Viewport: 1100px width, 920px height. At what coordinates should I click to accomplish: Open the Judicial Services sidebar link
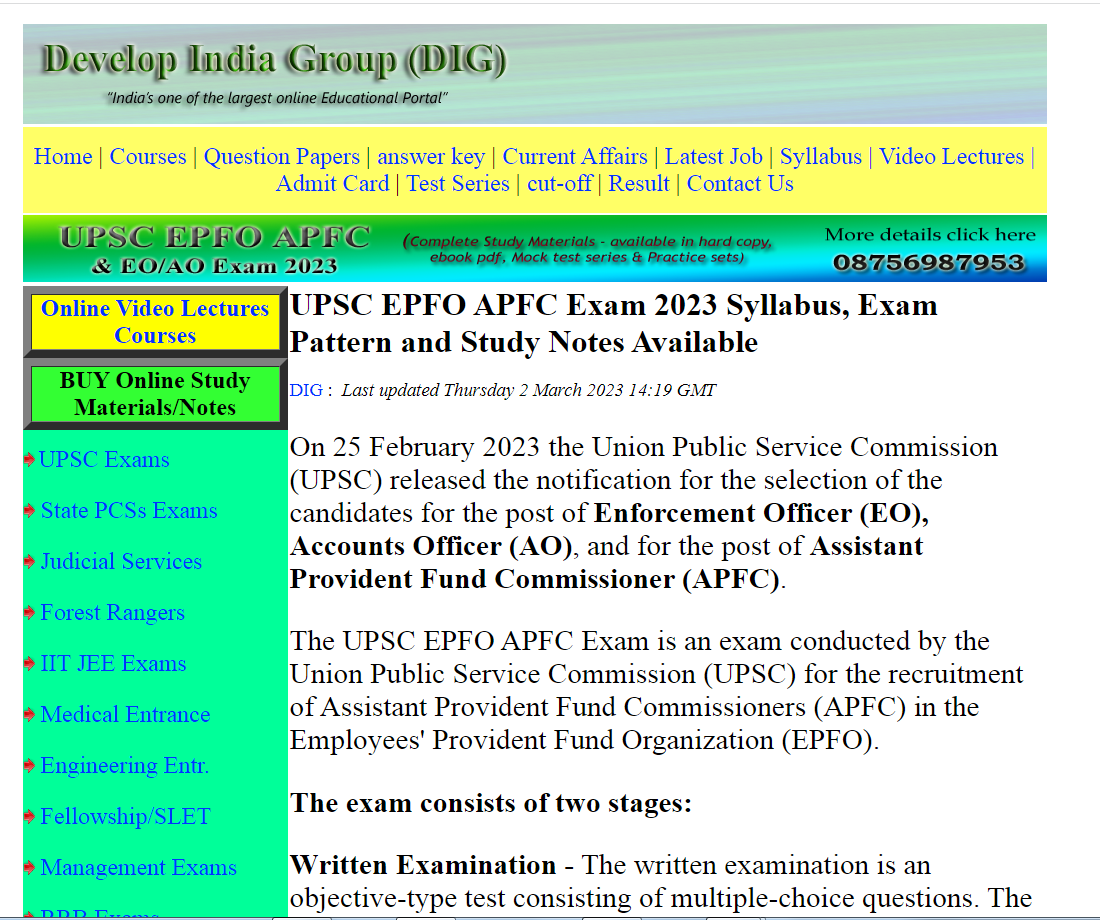tap(121, 562)
